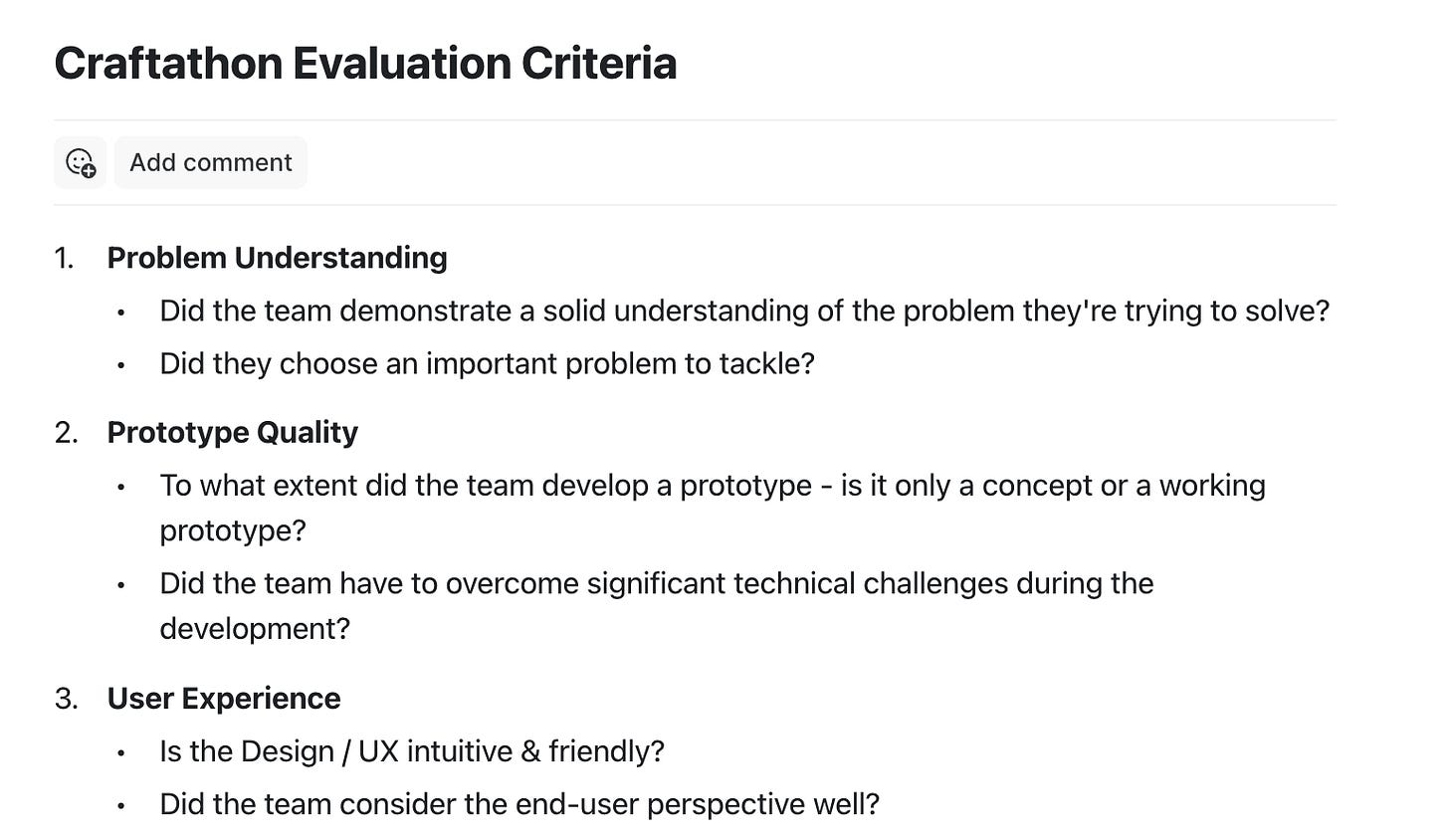
Task: Select the concept or working prototype bullet
Action: [x=713, y=485]
